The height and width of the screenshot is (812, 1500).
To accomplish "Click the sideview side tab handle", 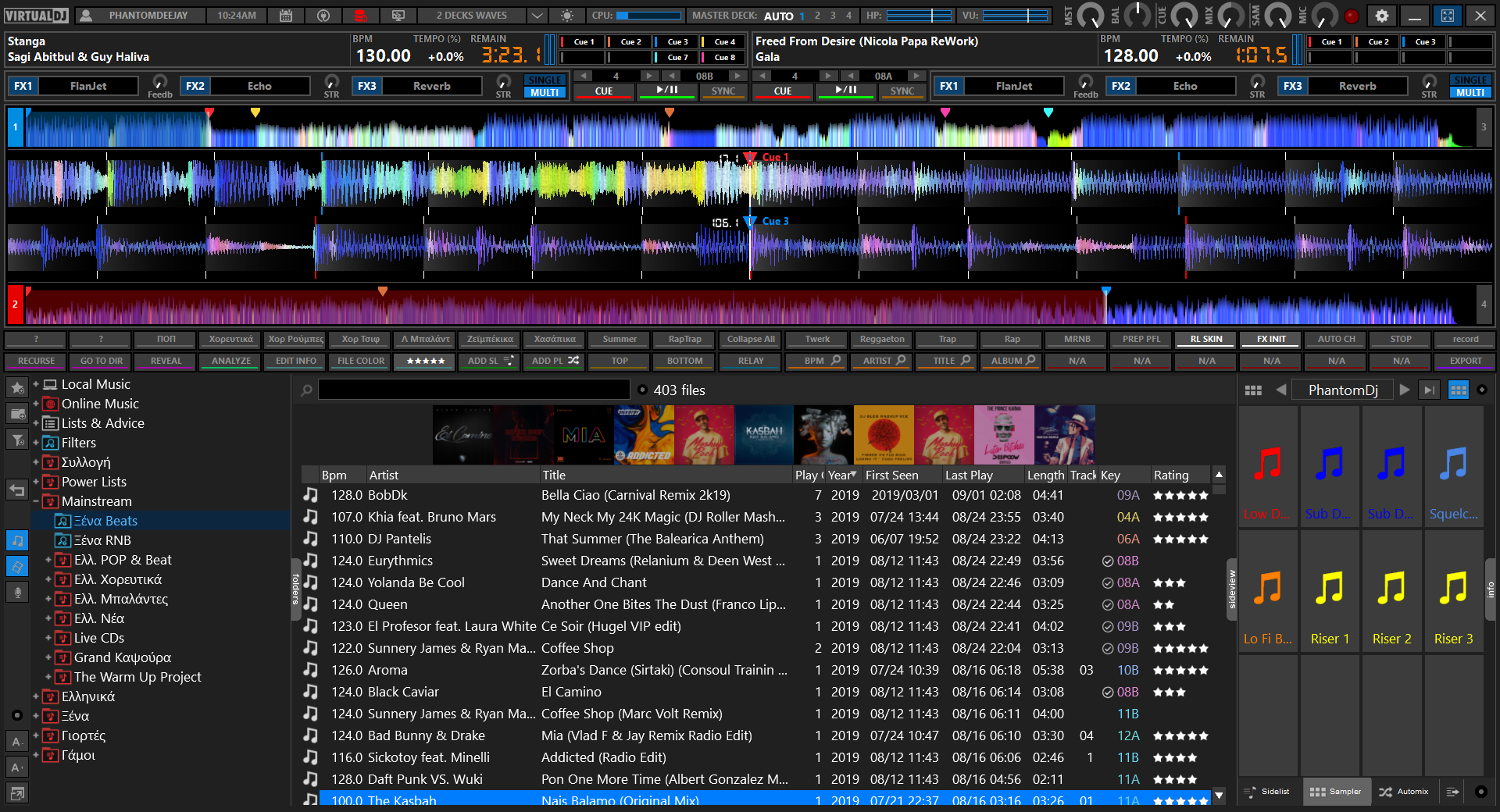I will (1232, 589).
